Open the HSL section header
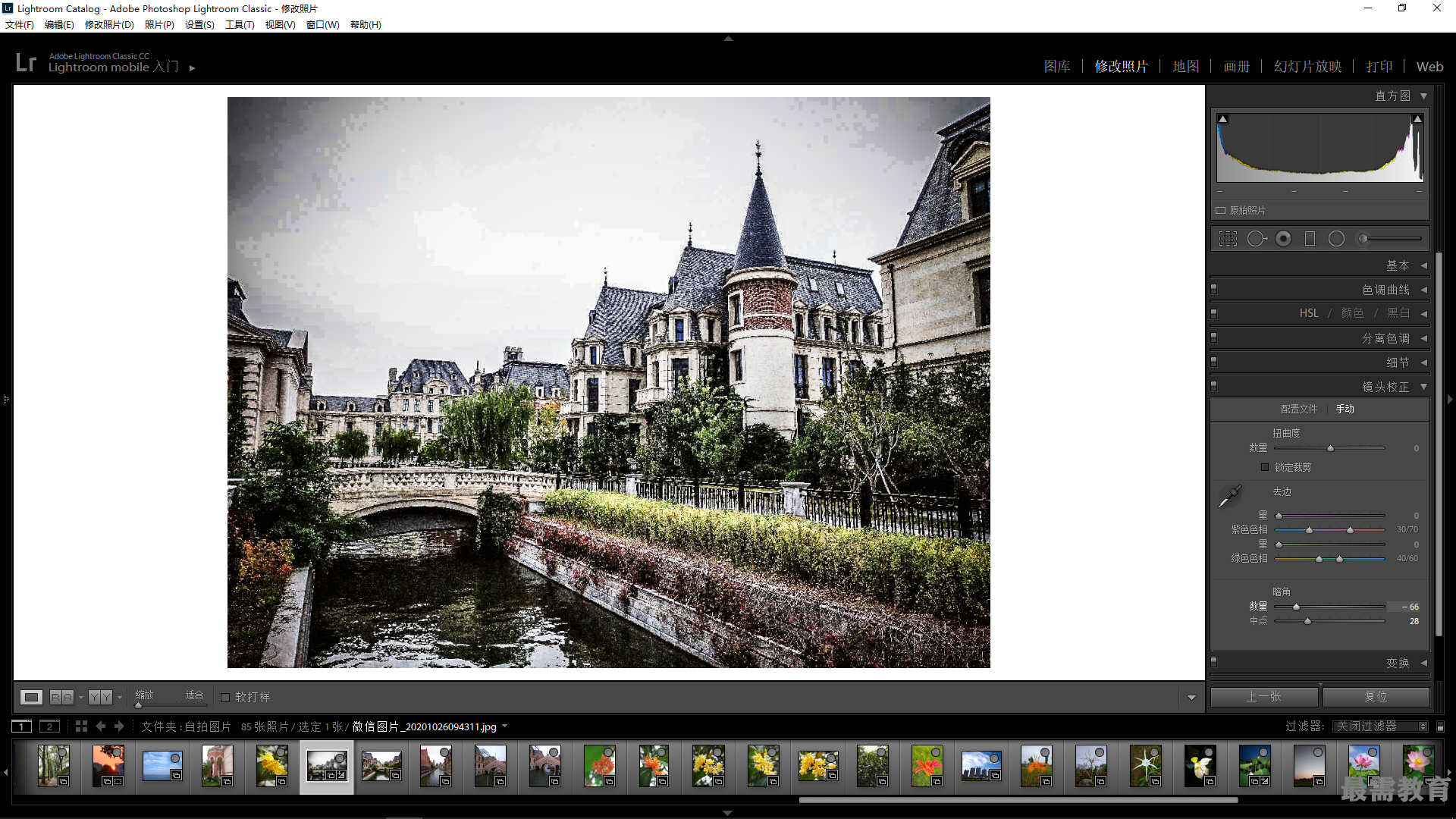 click(1309, 313)
